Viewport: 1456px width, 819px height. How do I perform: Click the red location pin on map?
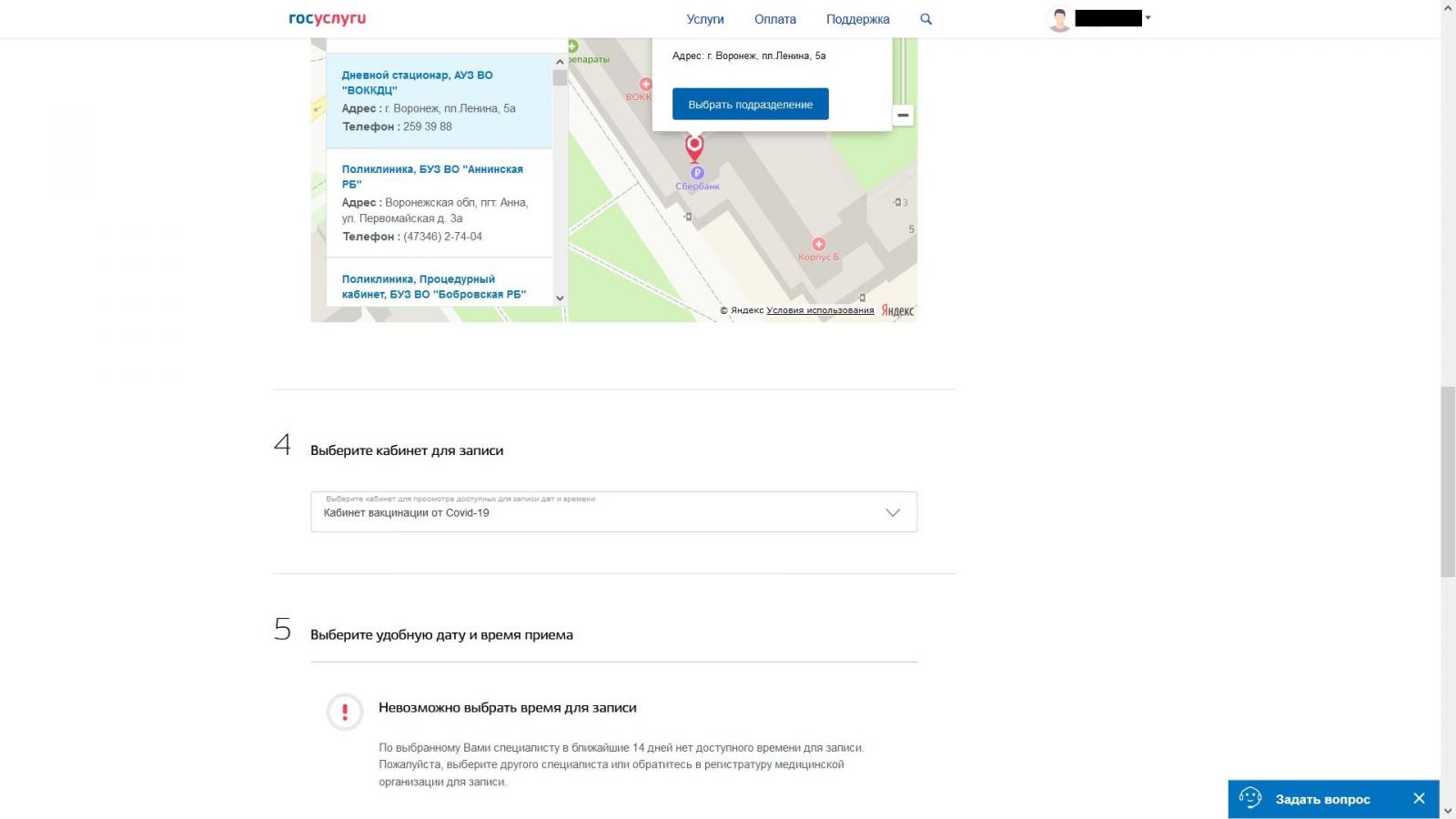[694, 146]
